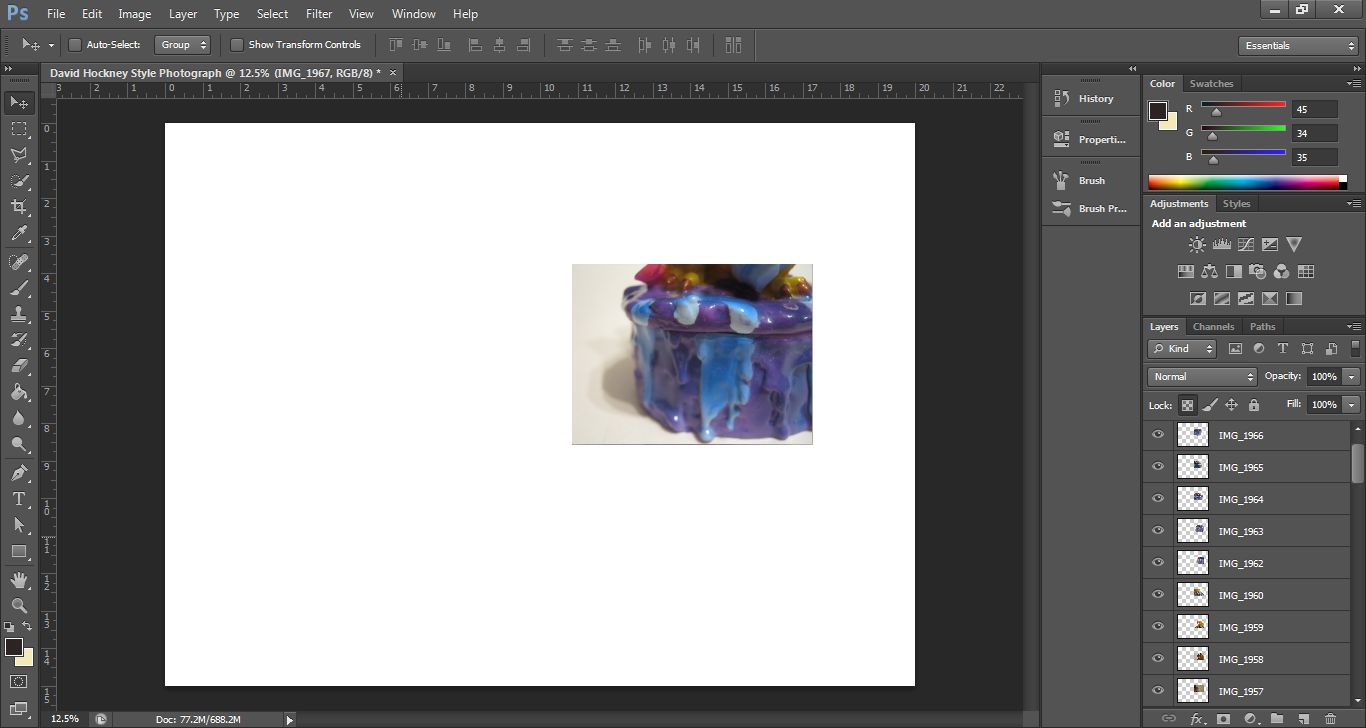
Task: Select the History Brush tool
Action: coord(19,340)
